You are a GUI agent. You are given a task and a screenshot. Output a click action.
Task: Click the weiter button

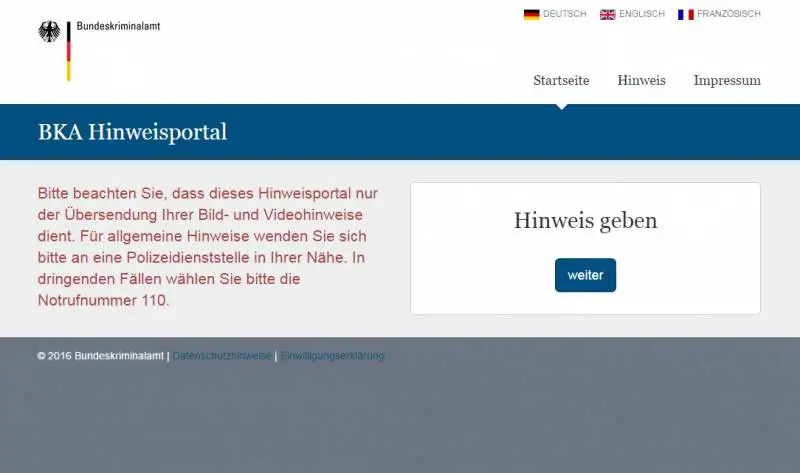pyautogui.click(x=585, y=275)
